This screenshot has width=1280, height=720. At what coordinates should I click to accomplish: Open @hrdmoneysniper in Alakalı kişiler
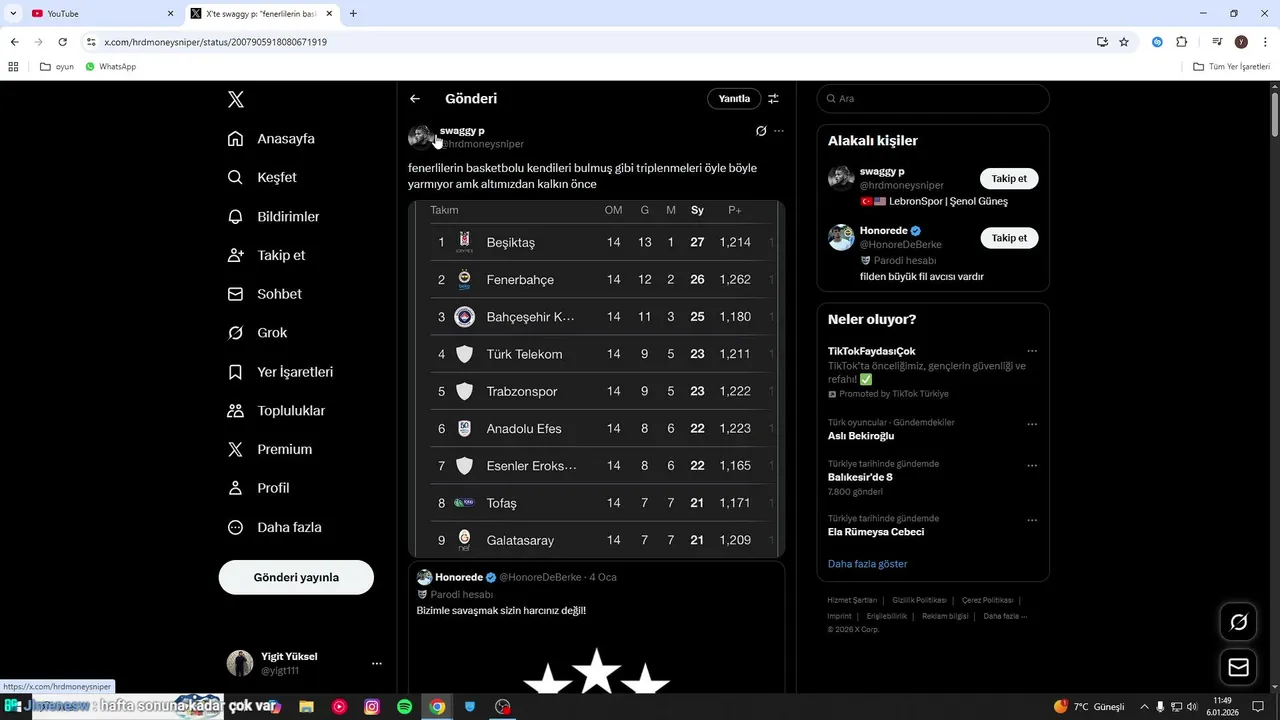click(x=901, y=186)
